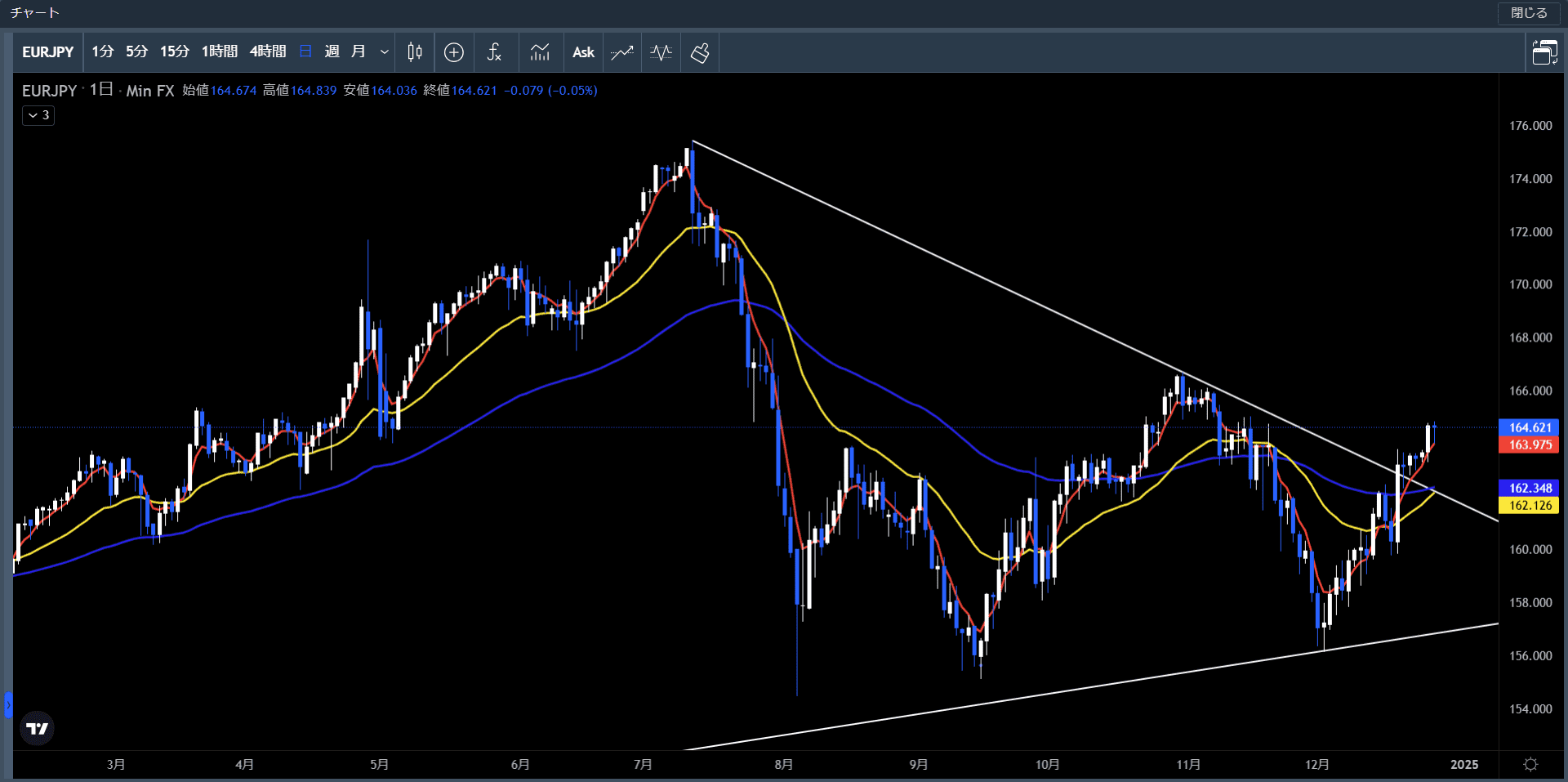The image size is (1568, 782).
Task: Click the blue side panel handle on left edge
Action: [x=8, y=704]
